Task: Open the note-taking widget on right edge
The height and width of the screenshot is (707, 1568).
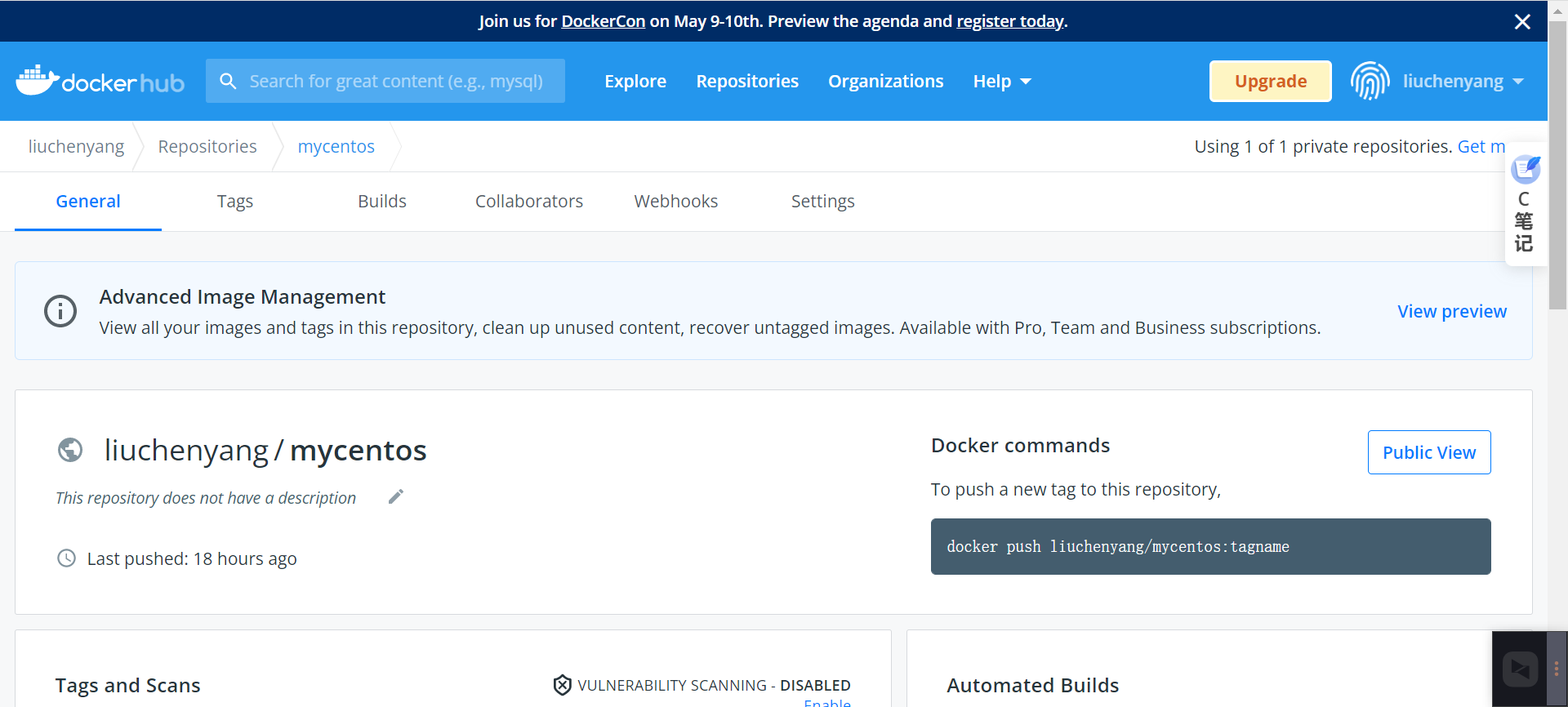Action: pos(1524,209)
